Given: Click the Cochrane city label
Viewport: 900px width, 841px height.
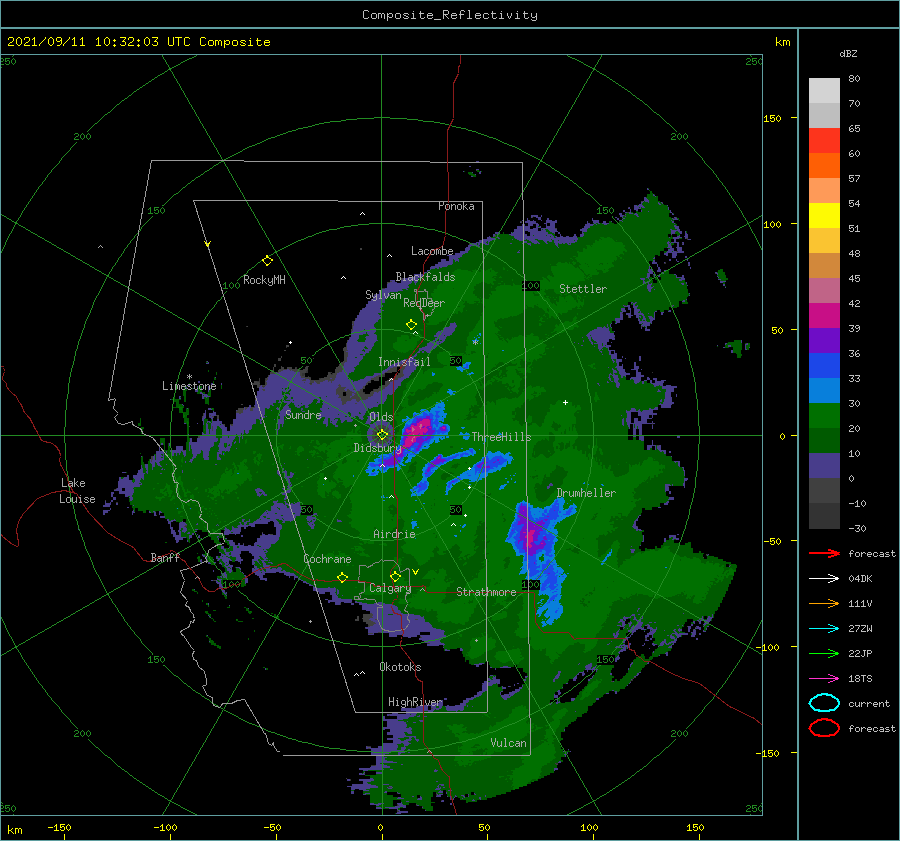Looking at the screenshot, I should click(x=327, y=559).
